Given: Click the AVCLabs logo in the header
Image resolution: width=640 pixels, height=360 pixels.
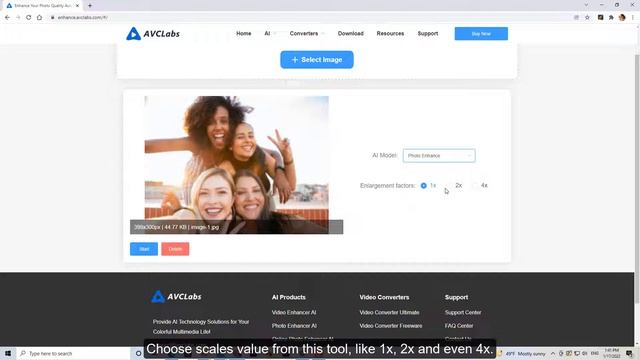Looking at the screenshot, I should pyautogui.click(x=153, y=33).
